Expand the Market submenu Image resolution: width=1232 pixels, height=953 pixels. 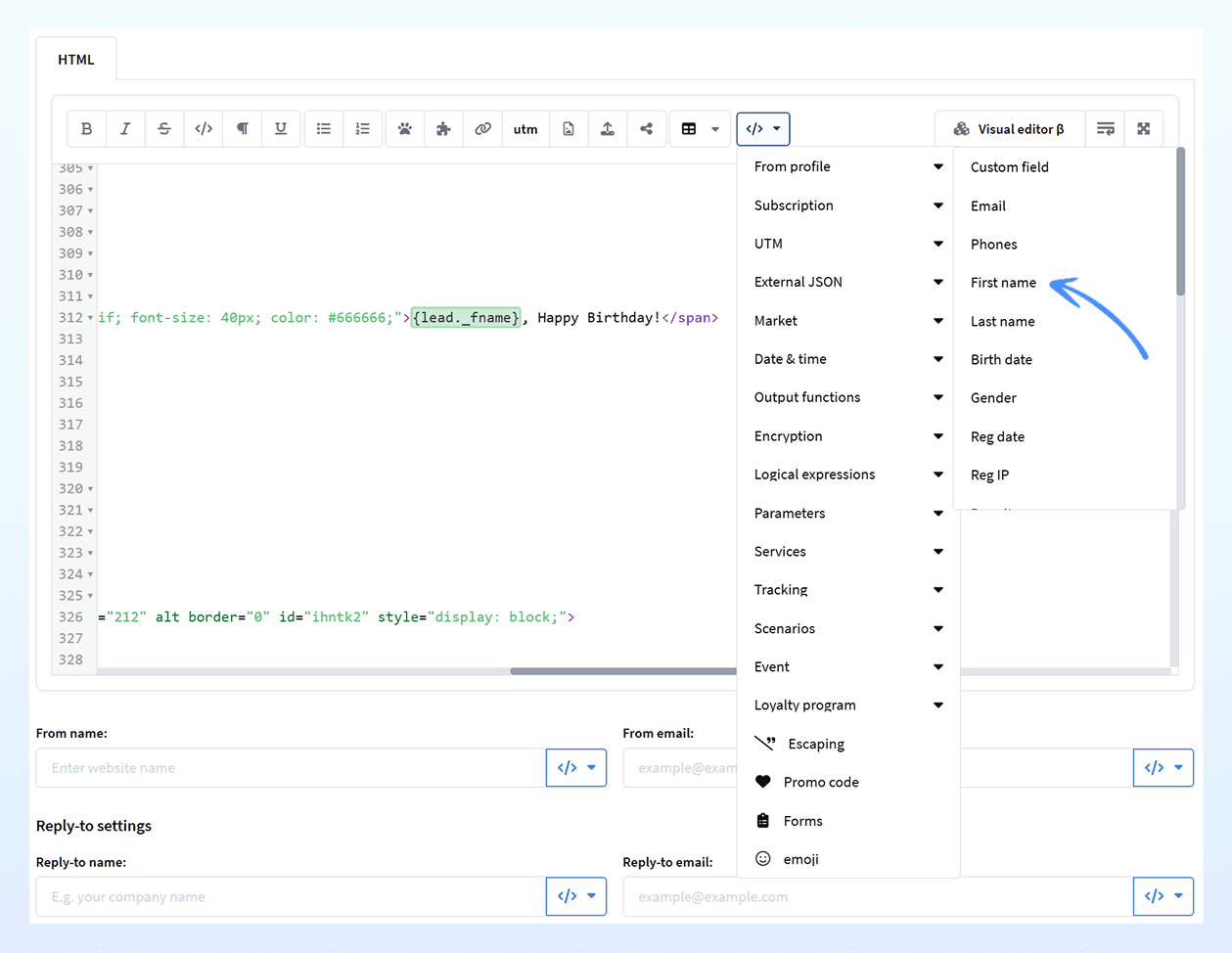tap(848, 321)
